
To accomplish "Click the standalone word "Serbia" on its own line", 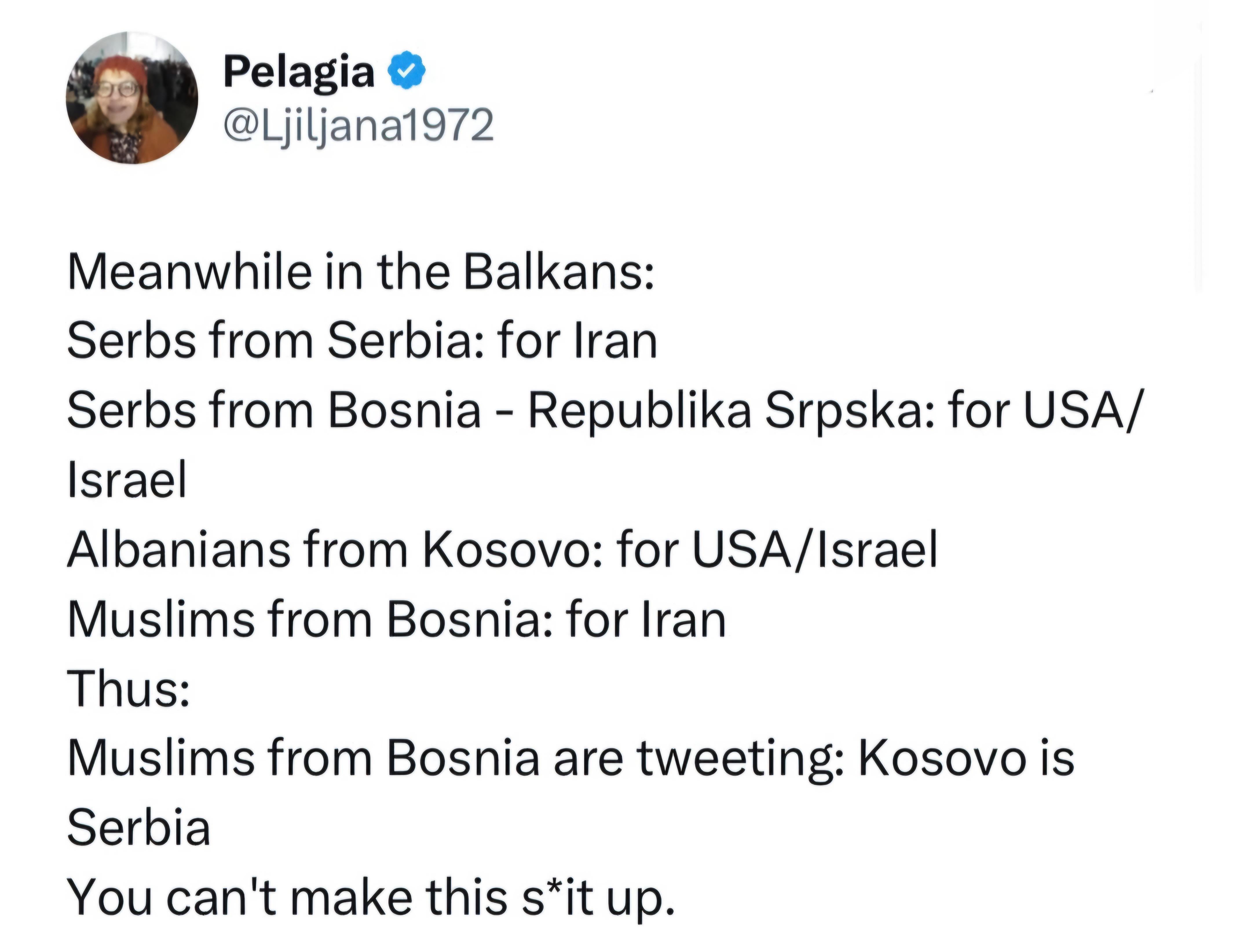I will pos(139,827).
